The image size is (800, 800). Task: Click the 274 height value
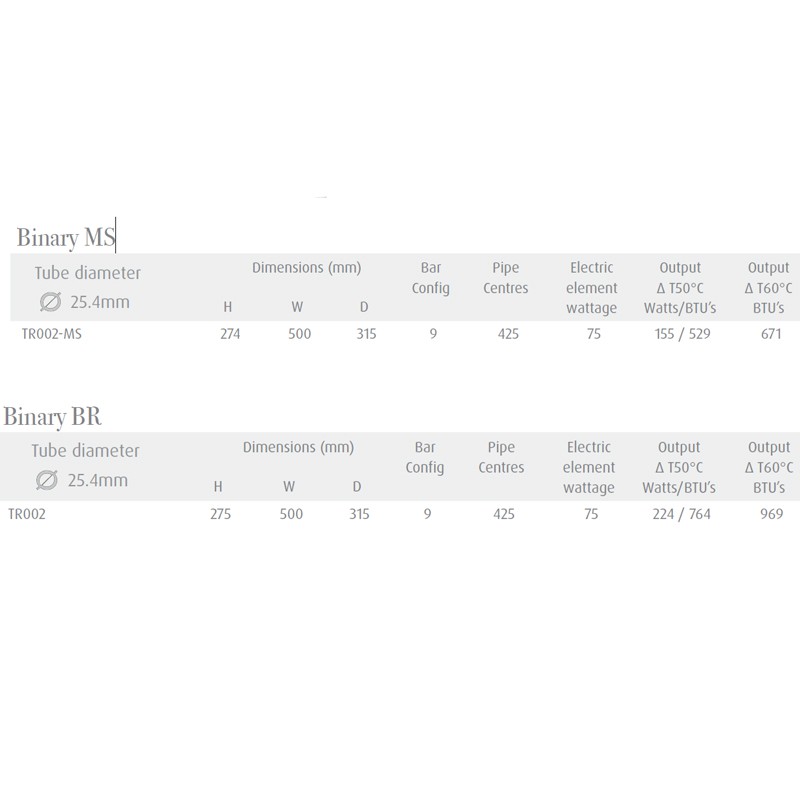(230, 334)
